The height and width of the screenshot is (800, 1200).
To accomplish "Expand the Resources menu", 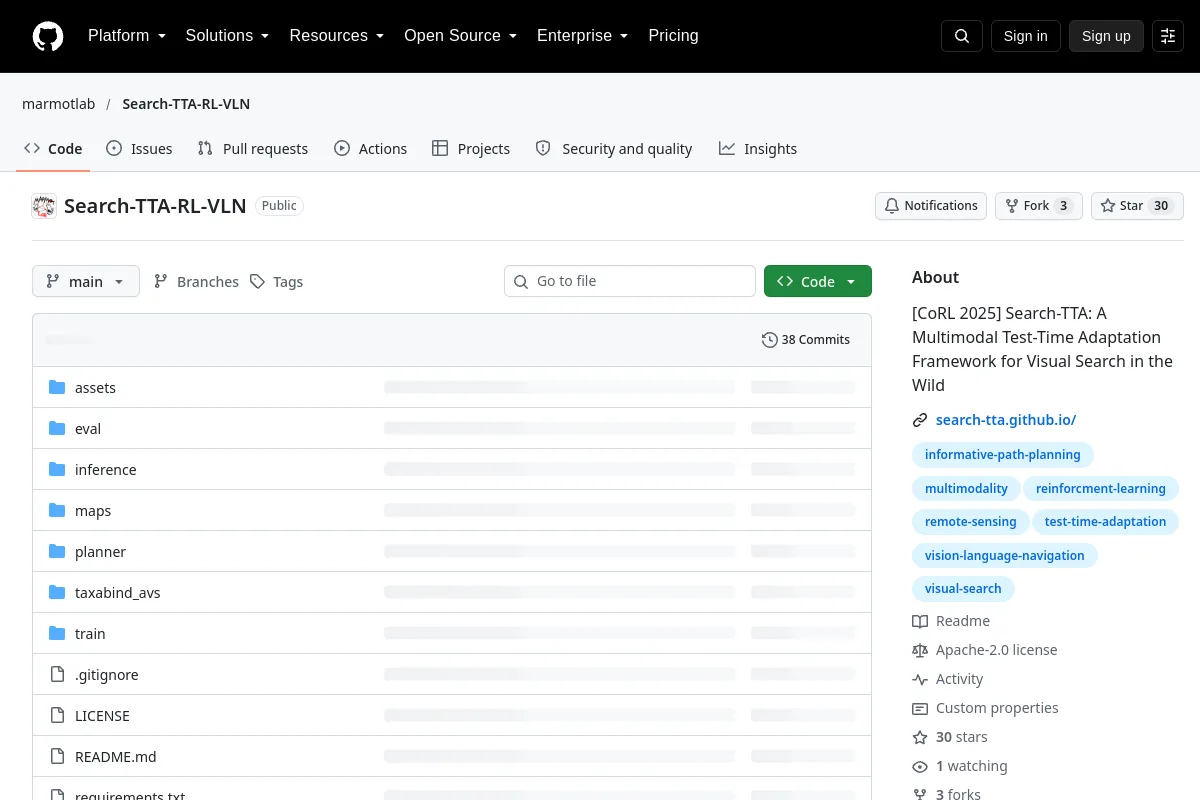I will coord(337,36).
